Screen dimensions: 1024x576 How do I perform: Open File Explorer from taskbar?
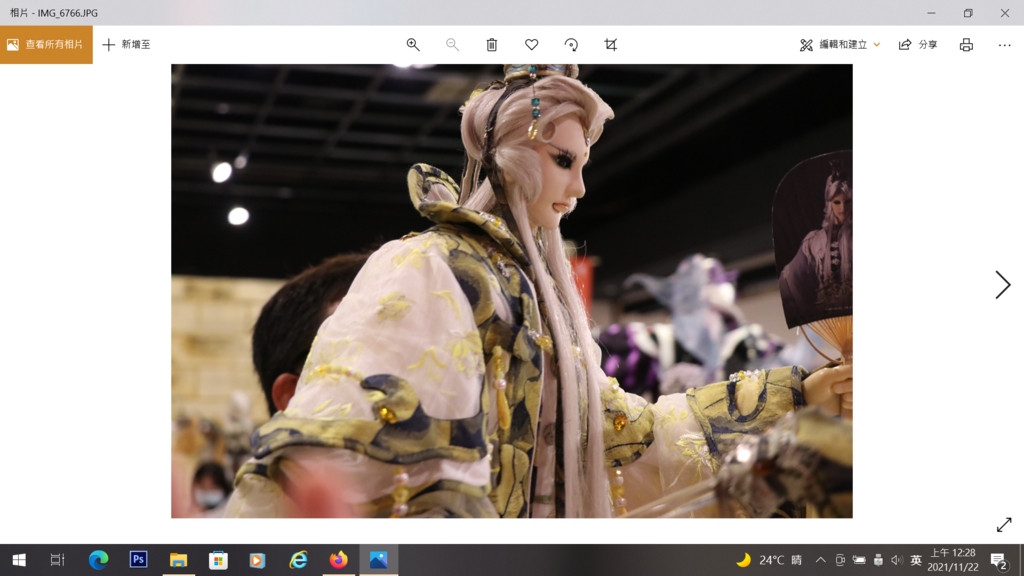point(178,560)
